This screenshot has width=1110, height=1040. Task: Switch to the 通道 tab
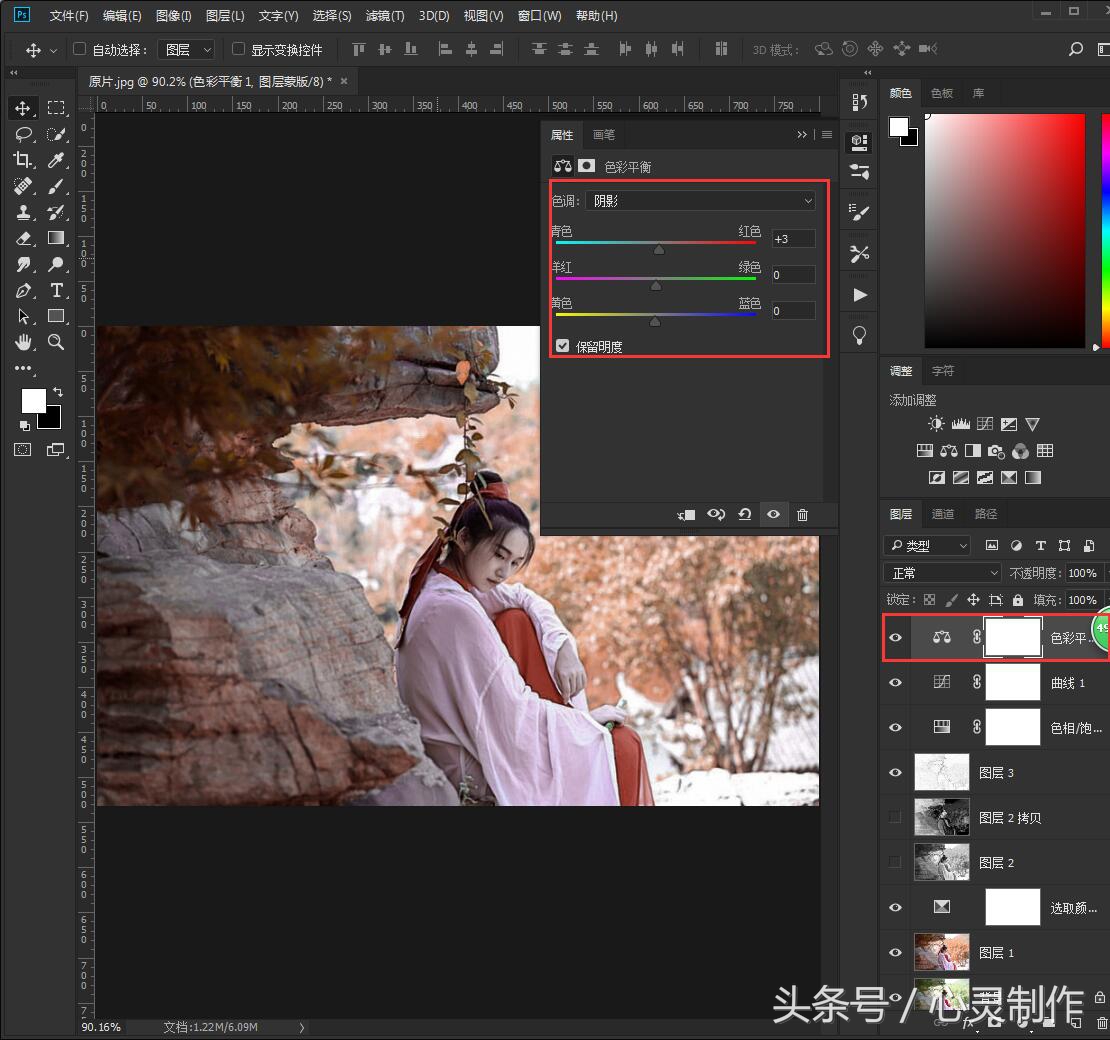(x=942, y=513)
